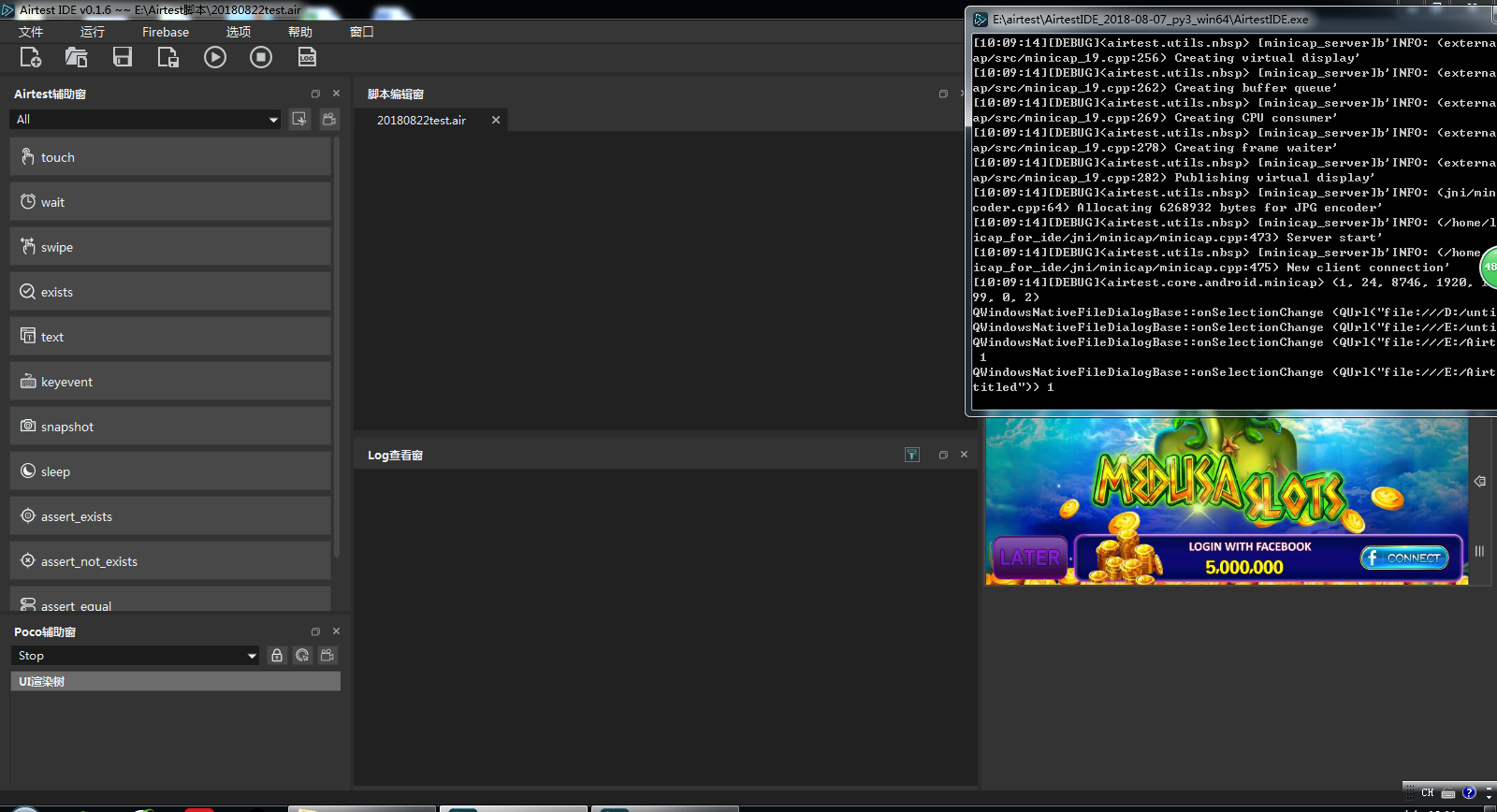Image resolution: width=1497 pixels, height=812 pixels.
Task: Click the New Script file icon
Action: click(30, 57)
